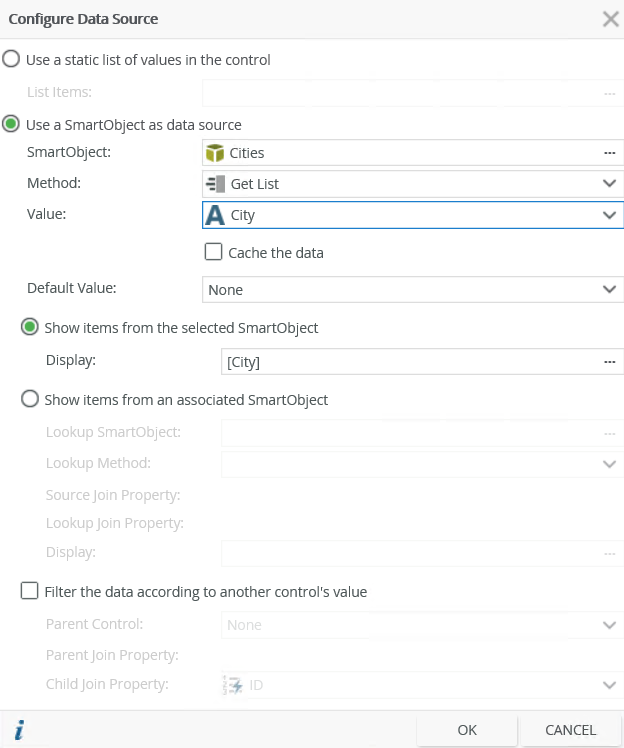Click the SmartObject field showing Cities
Image resolution: width=624 pixels, height=748 pixels.
(400, 153)
